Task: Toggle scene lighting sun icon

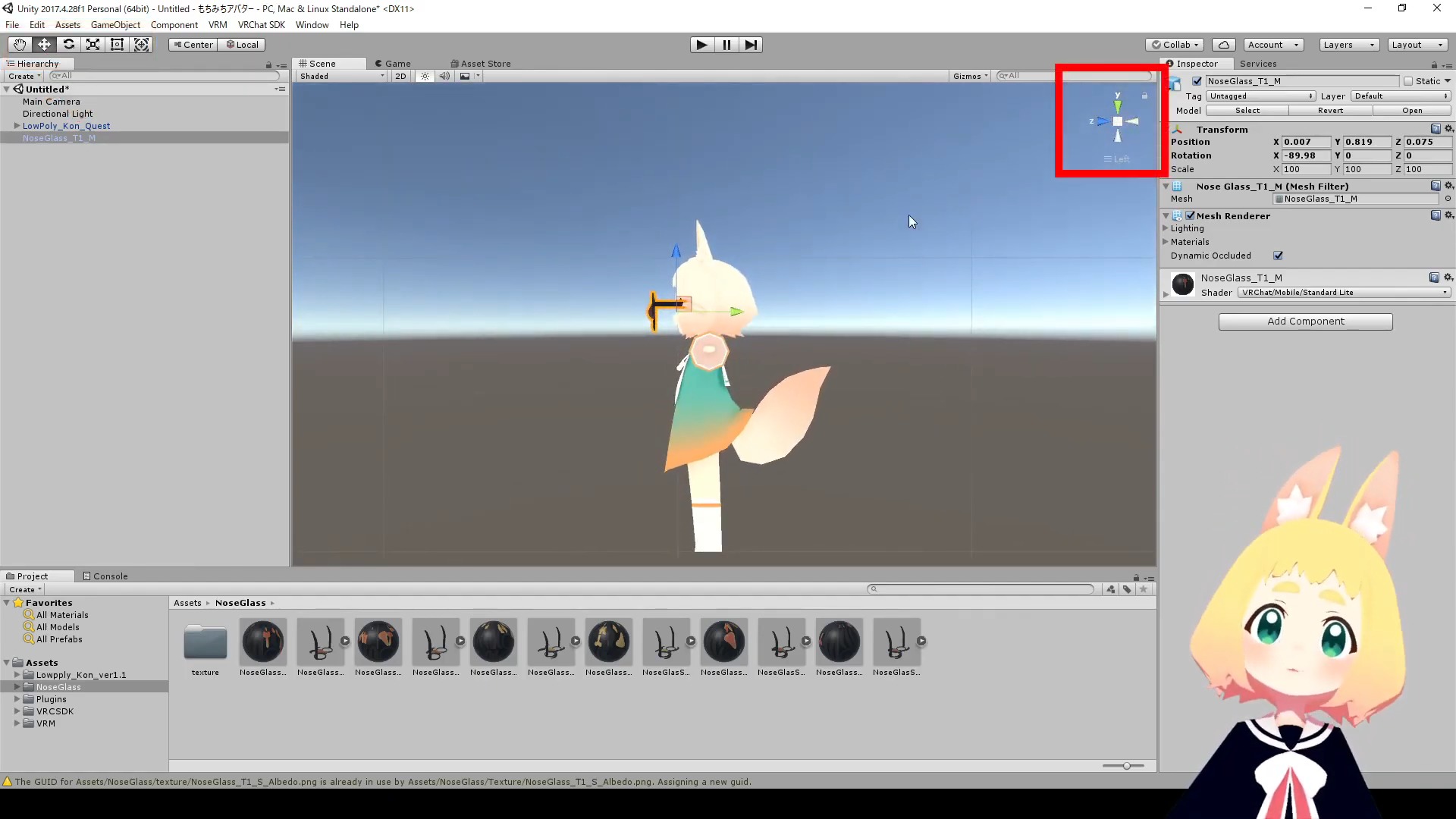Action: pos(425,76)
